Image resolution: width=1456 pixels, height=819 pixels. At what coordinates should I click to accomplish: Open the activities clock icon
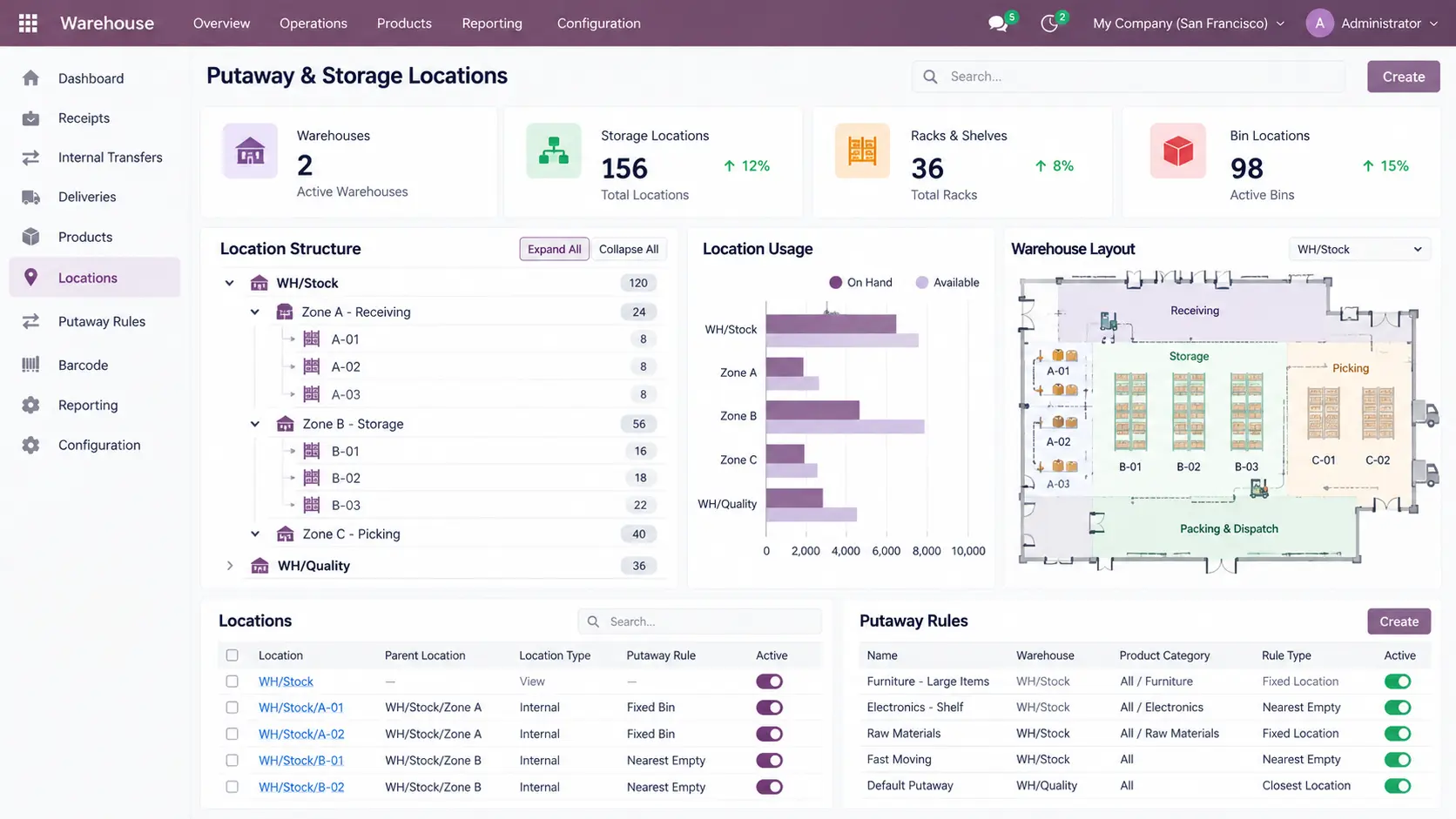(x=1049, y=23)
